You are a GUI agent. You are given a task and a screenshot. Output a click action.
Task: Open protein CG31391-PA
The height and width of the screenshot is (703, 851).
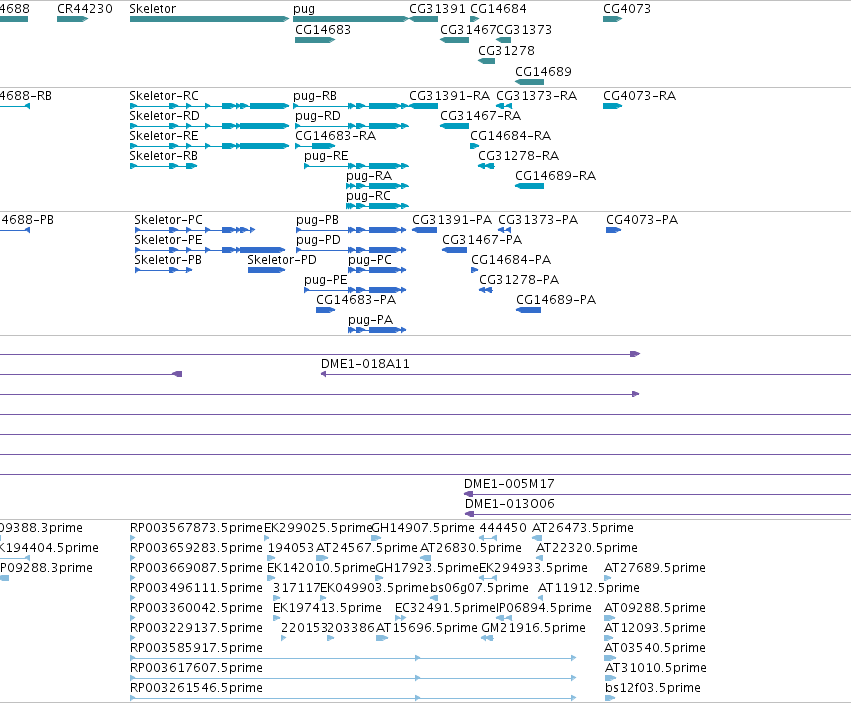(x=424, y=230)
